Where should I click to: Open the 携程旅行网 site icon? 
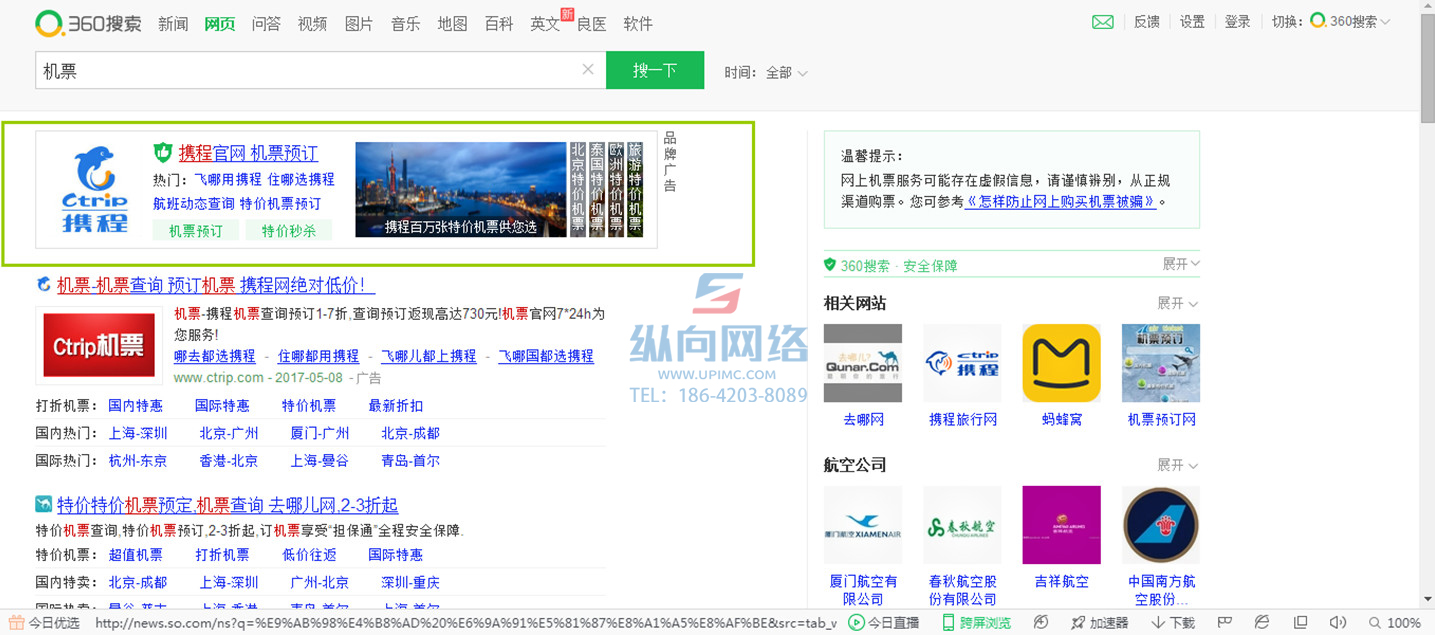click(962, 363)
